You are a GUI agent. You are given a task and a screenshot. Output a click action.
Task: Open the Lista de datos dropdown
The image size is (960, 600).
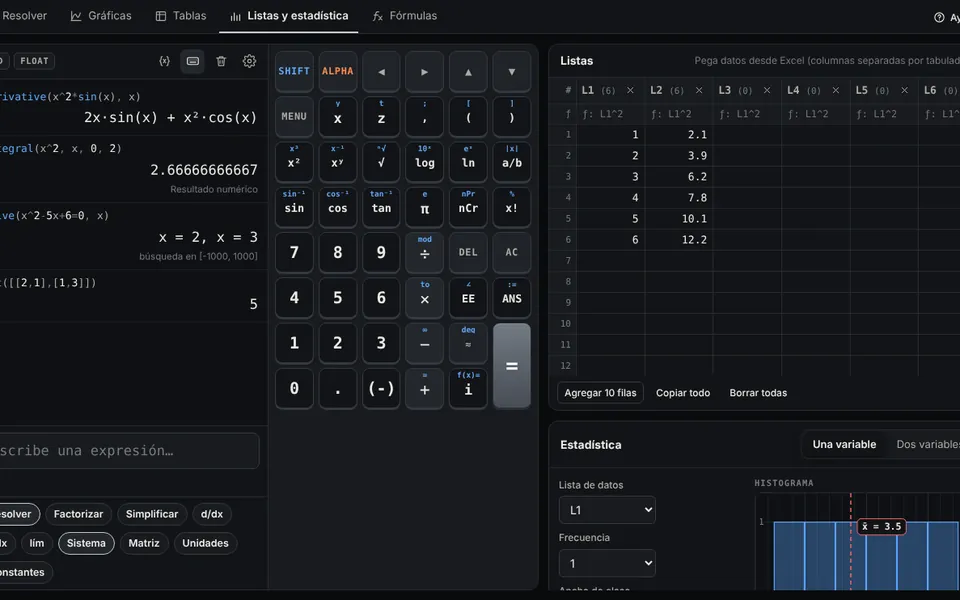[607, 510]
